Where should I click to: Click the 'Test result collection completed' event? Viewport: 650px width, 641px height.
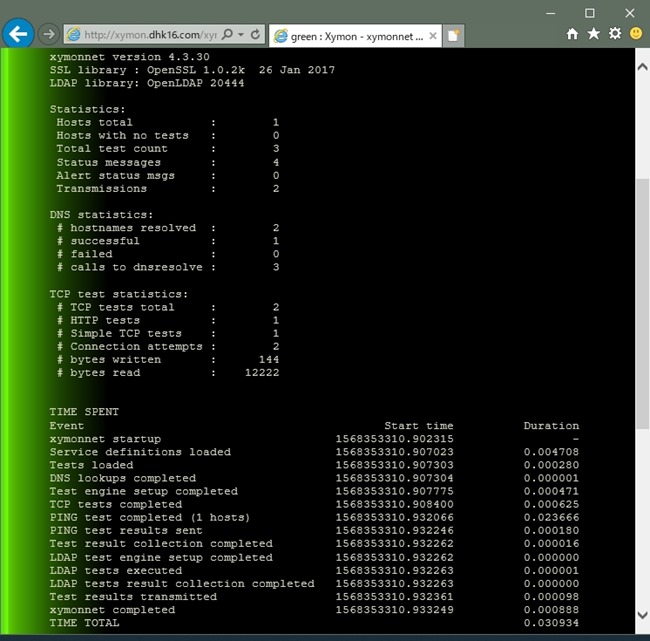pos(161,544)
